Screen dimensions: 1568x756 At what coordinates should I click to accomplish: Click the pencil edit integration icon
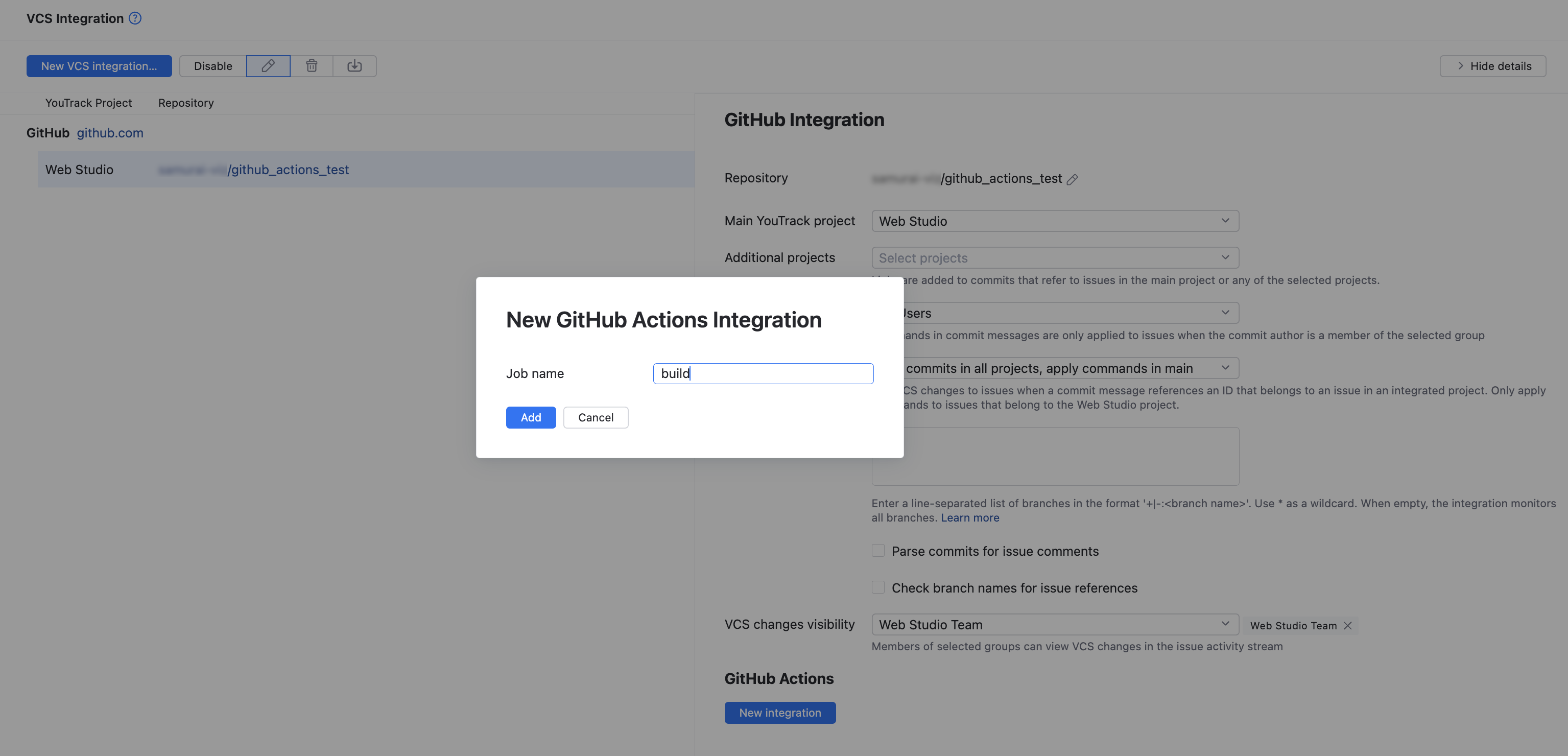[268, 66]
